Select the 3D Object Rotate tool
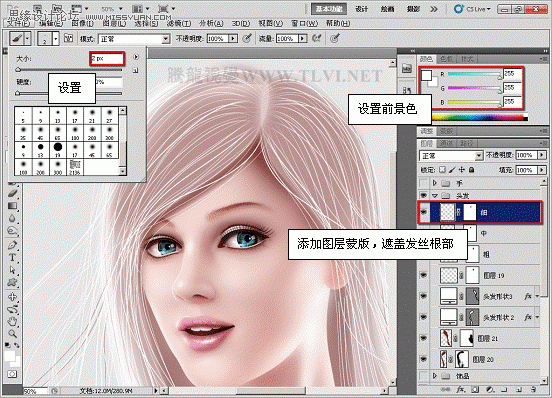552x398 pixels. (x=12, y=296)
